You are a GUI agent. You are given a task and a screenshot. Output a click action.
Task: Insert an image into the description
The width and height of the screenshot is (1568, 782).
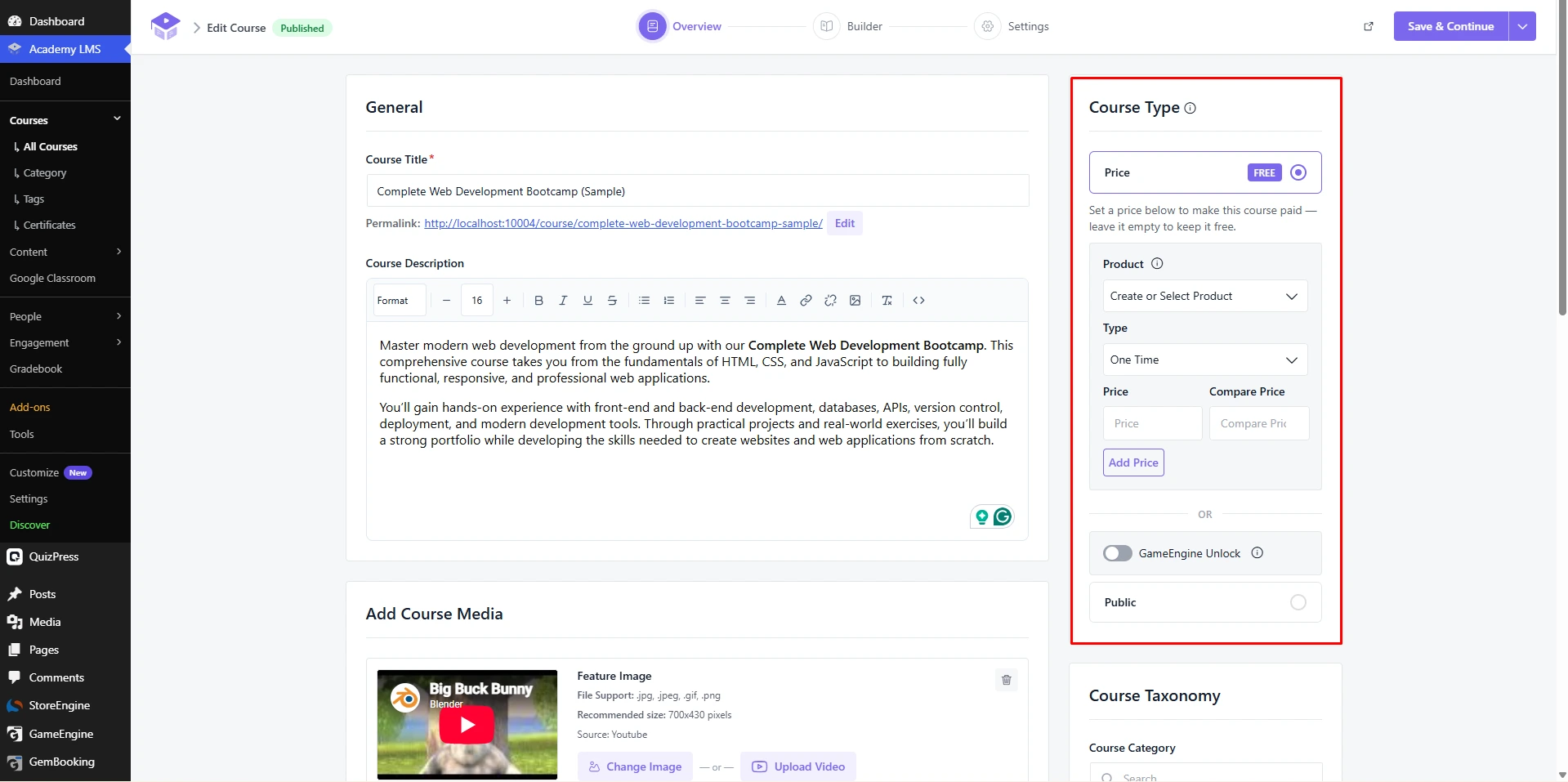coord(855,301)
